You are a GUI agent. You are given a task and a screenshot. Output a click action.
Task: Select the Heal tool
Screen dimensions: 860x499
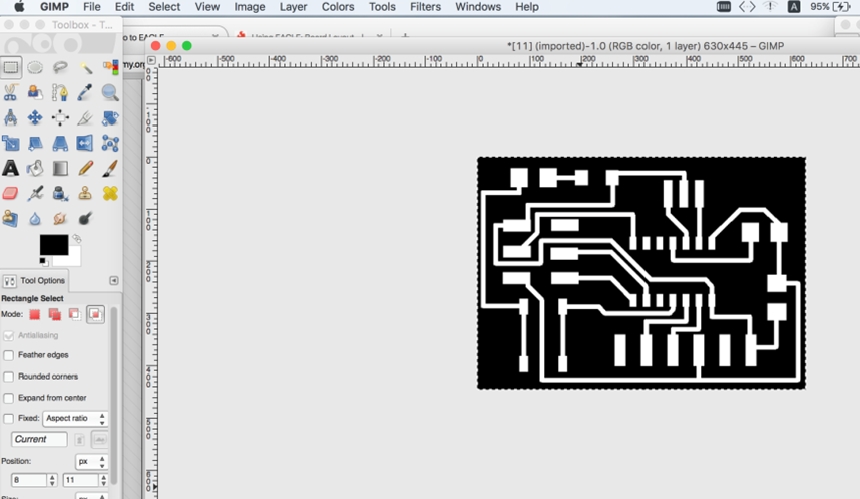point(110,194)
